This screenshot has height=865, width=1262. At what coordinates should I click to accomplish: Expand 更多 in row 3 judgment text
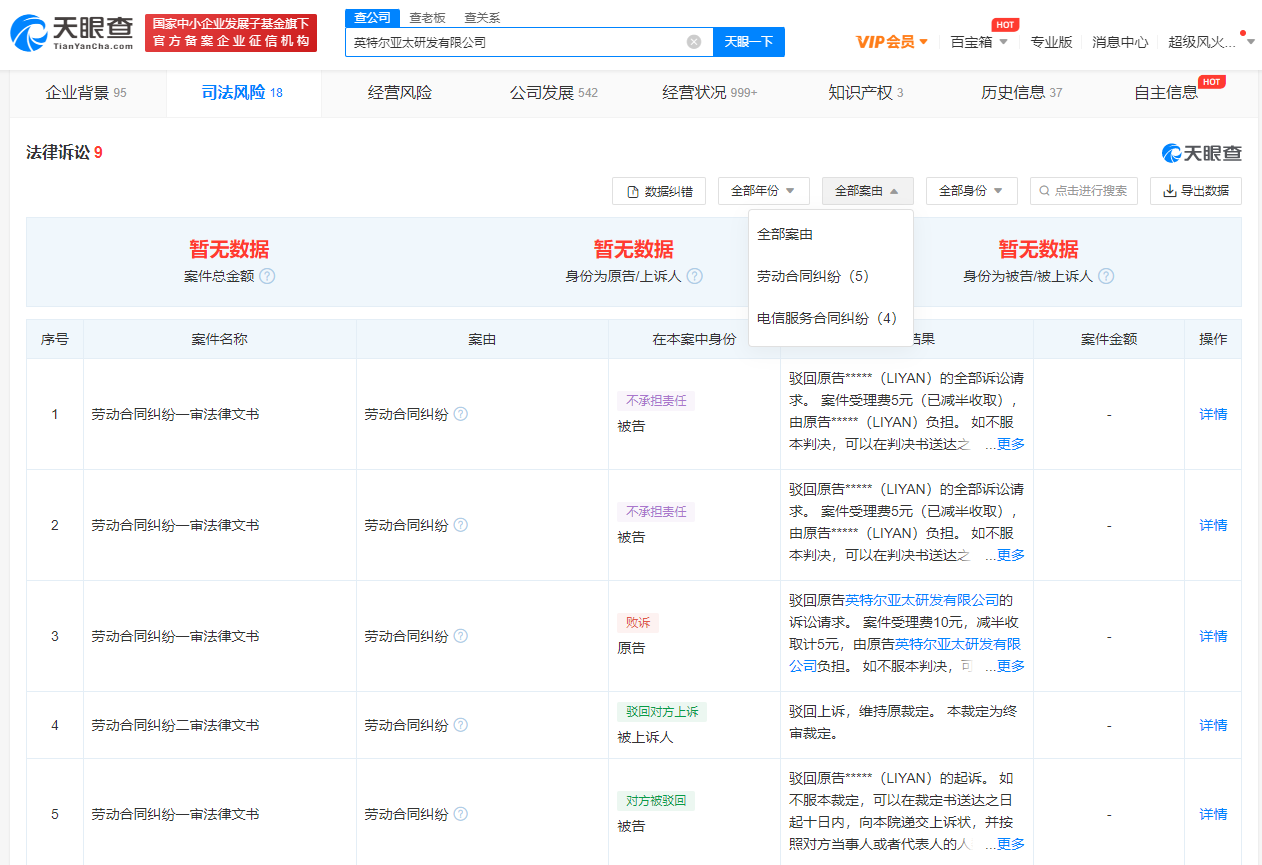1010,666
